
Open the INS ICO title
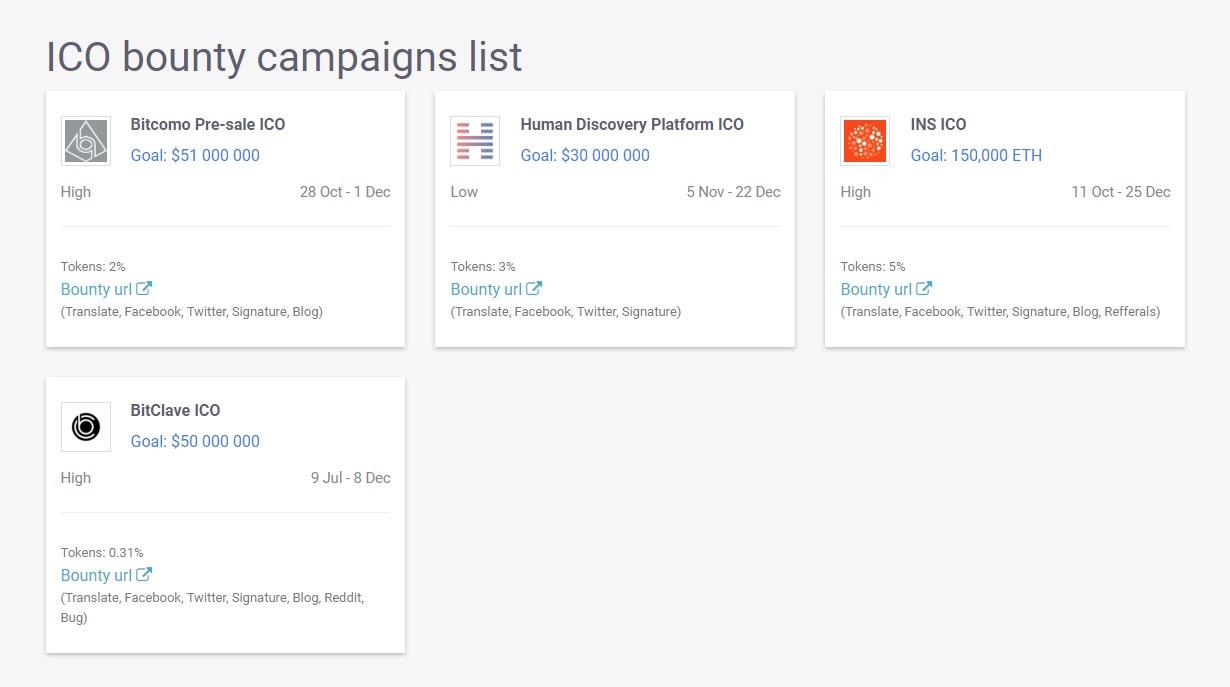tap(938, 125)
